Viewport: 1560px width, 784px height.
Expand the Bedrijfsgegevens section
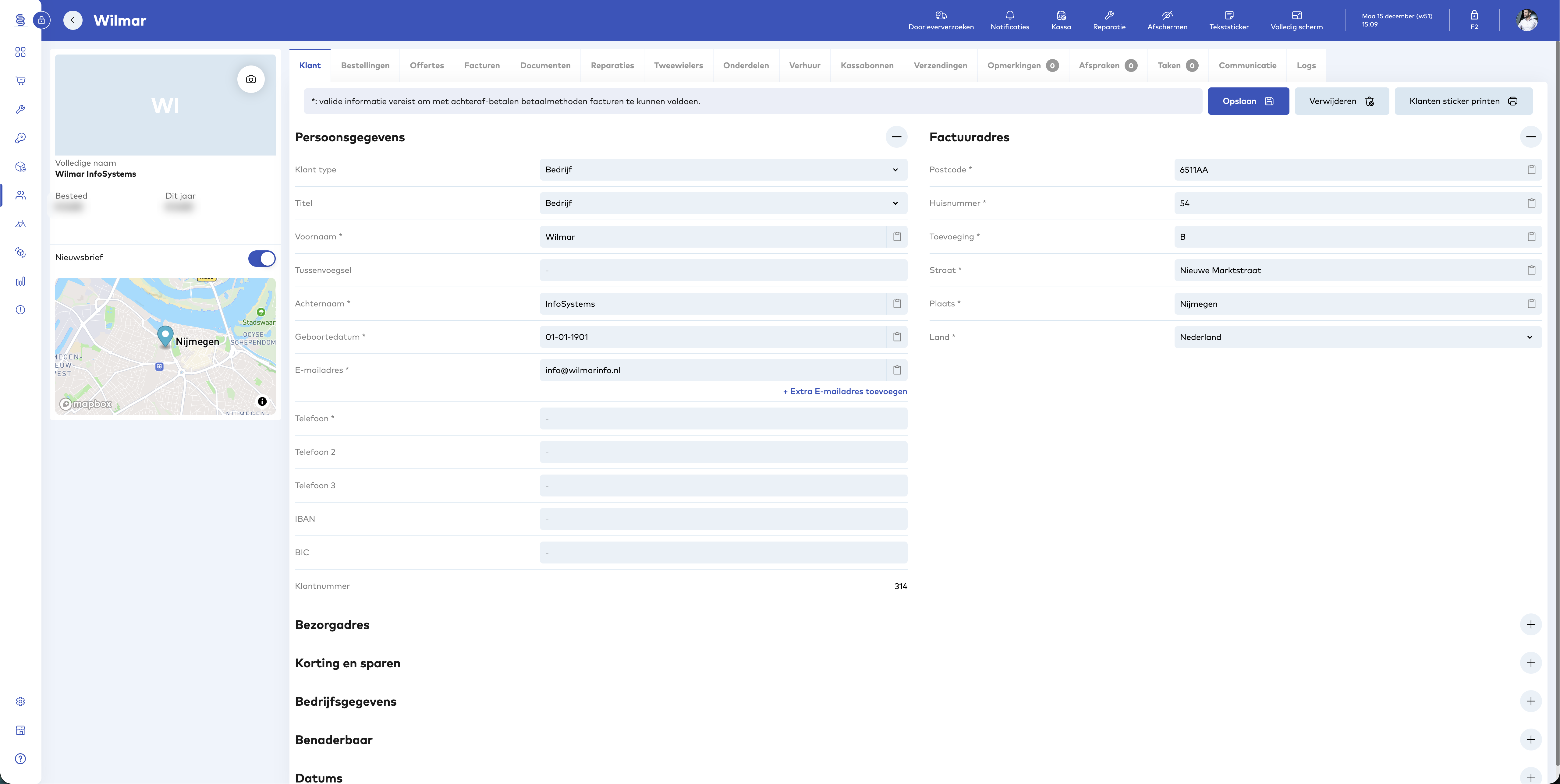[1530, 701]
